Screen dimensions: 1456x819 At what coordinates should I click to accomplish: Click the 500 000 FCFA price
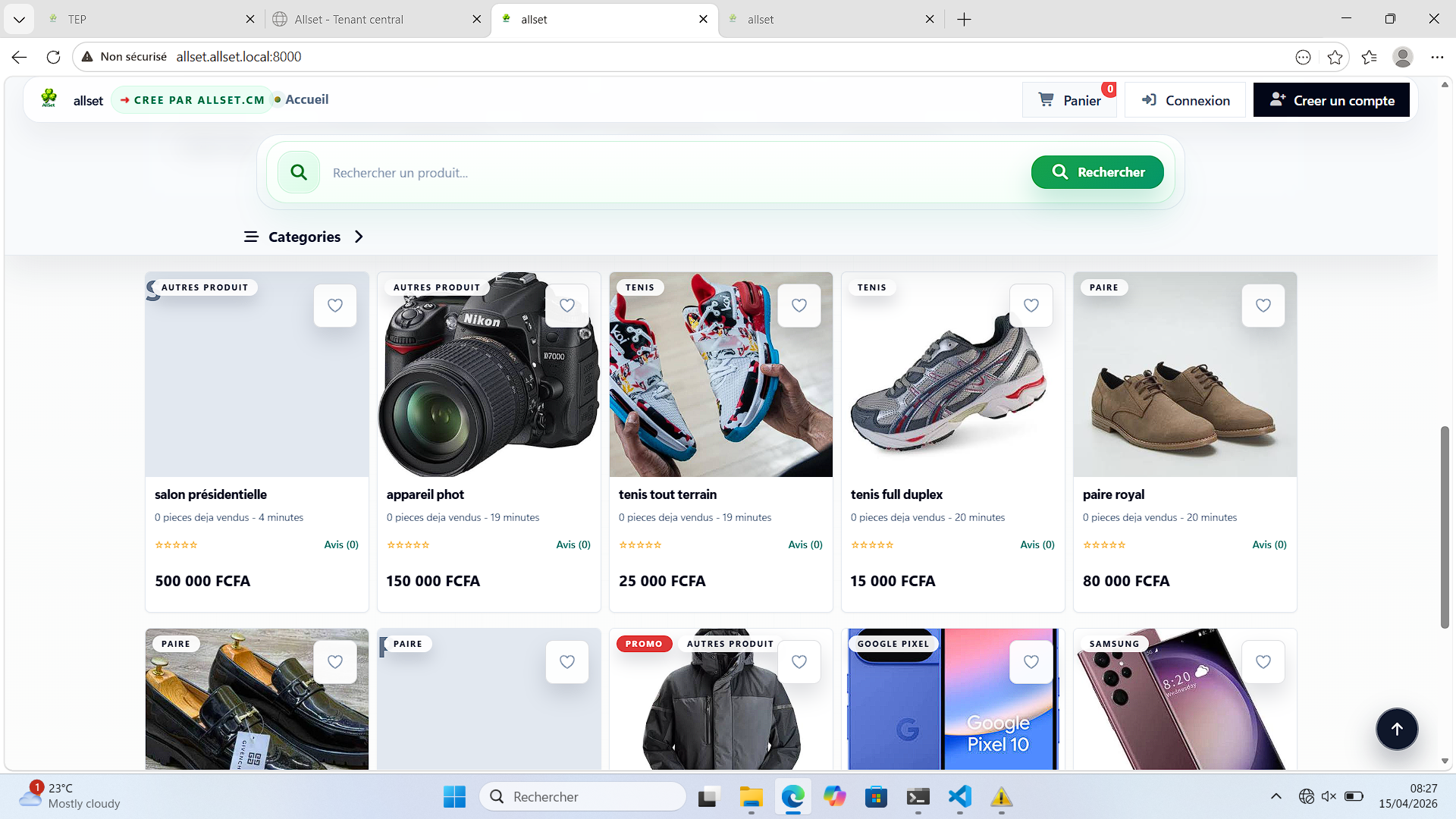pos(202,581)
